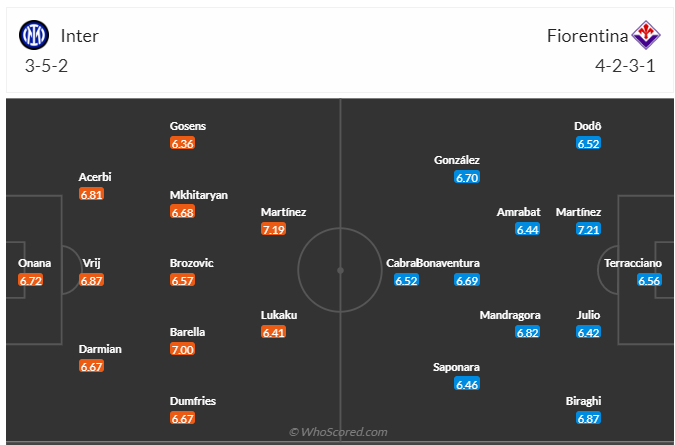Image resolution: width=675 pixels, height=445 pixels.
Task: Select player Mandragora on the pitch
Action: 510,315
